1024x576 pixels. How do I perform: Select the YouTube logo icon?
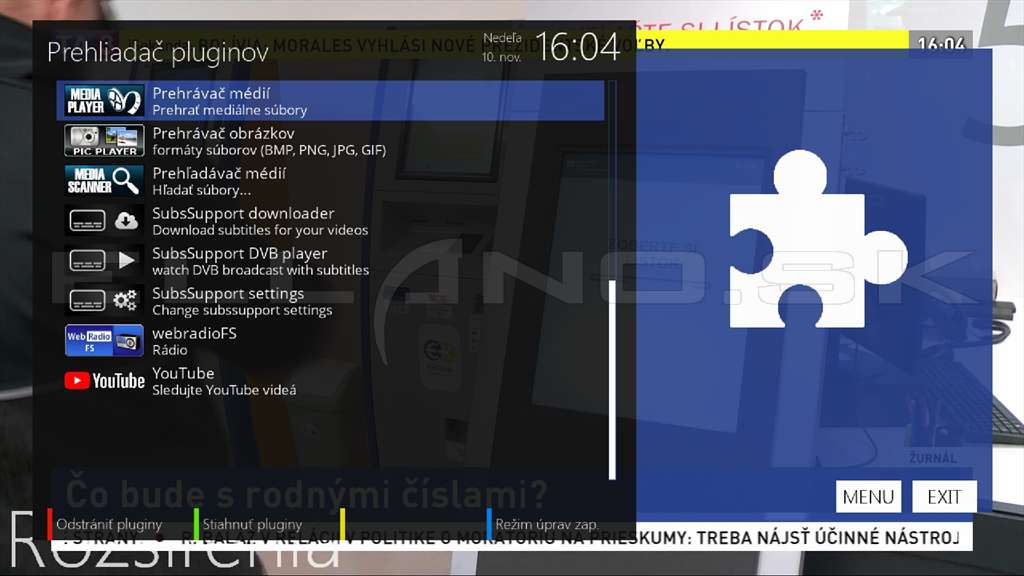click(104, 381)
